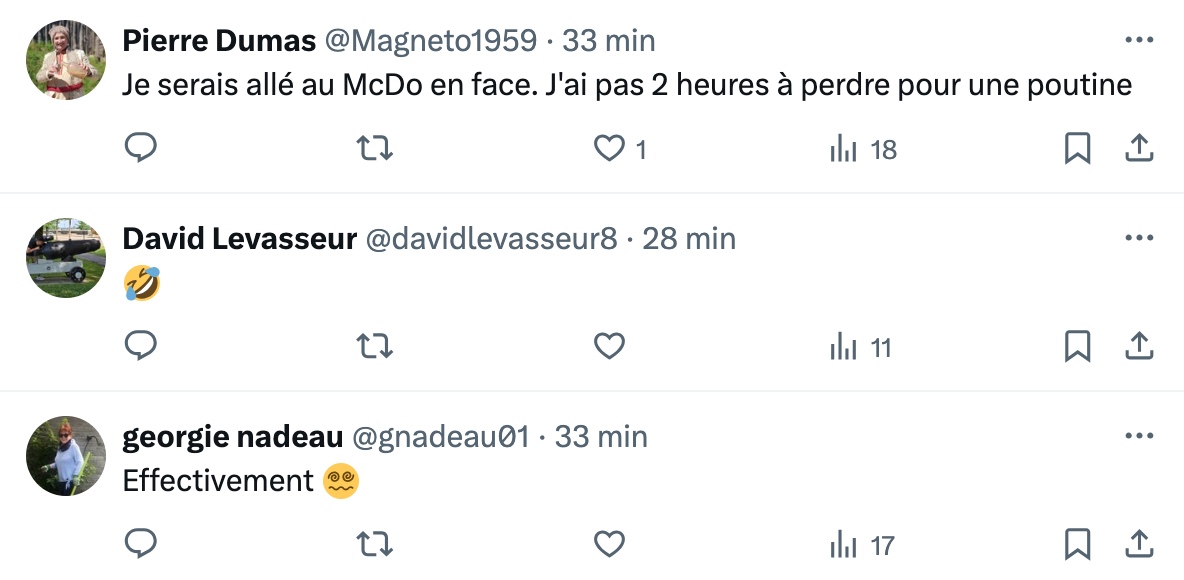The height and width of the screenshot is (580, 1184).
Task: Reply to georgie nadeau's Effectivement tweet
Action: click(141, 545)
